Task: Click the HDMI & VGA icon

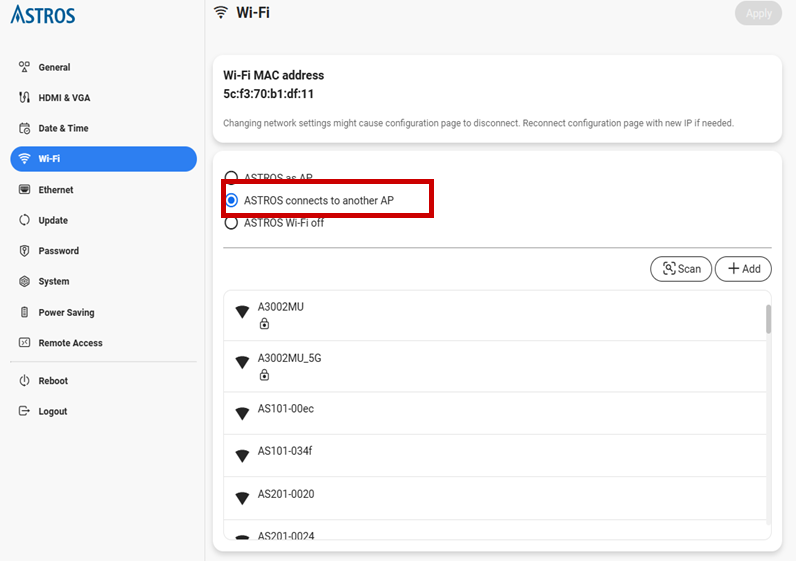Action: (25, 98)
